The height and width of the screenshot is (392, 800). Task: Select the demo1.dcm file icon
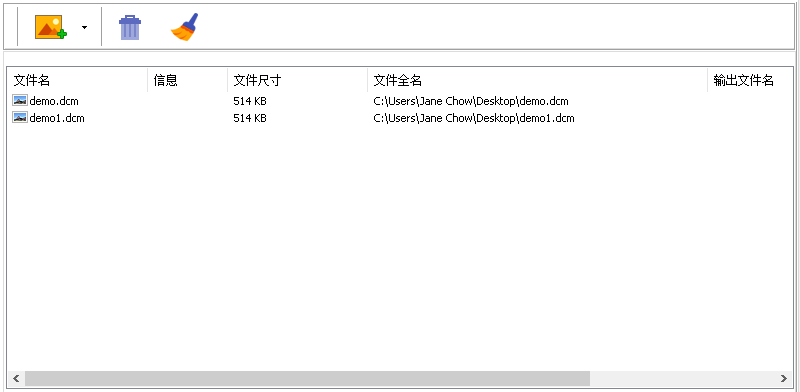pos(20,118)
